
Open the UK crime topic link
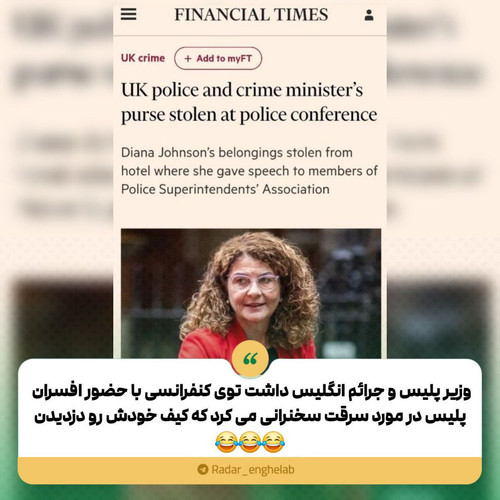tap(143, 58)
